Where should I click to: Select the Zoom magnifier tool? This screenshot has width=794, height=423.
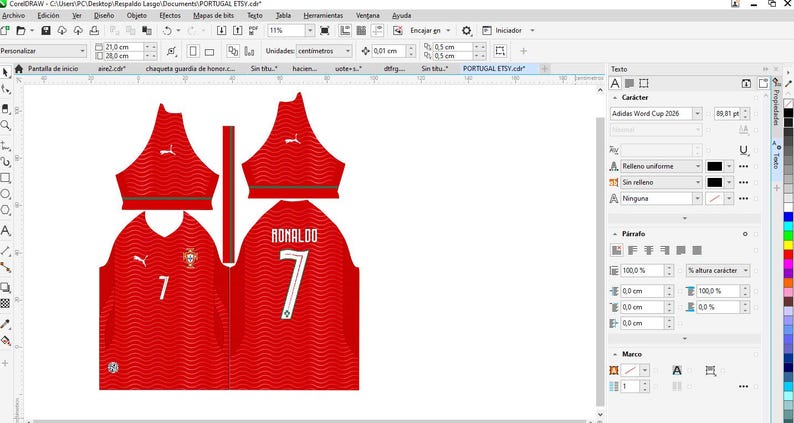pos(6,125)
